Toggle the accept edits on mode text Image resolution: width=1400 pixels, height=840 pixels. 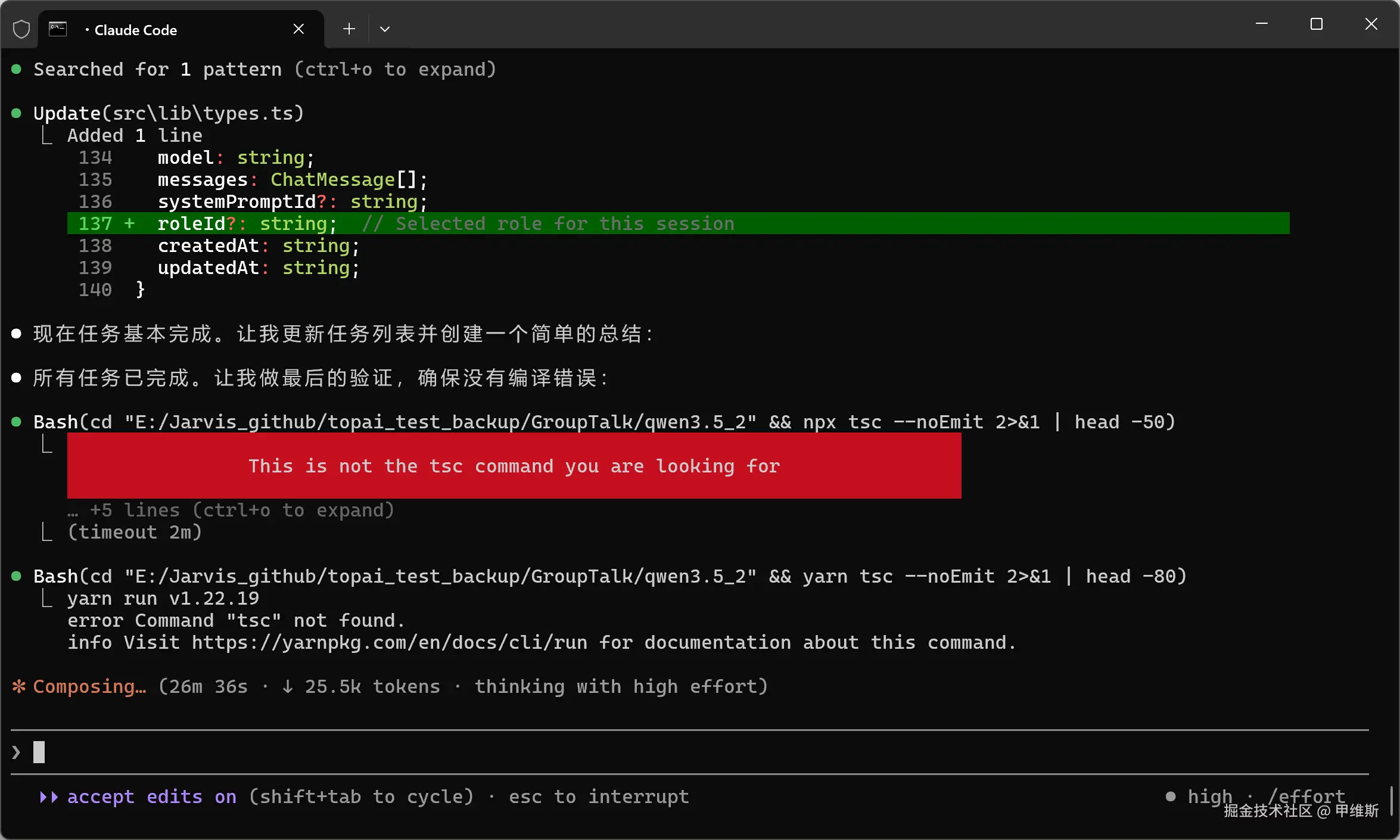click(x=151, y=797)
